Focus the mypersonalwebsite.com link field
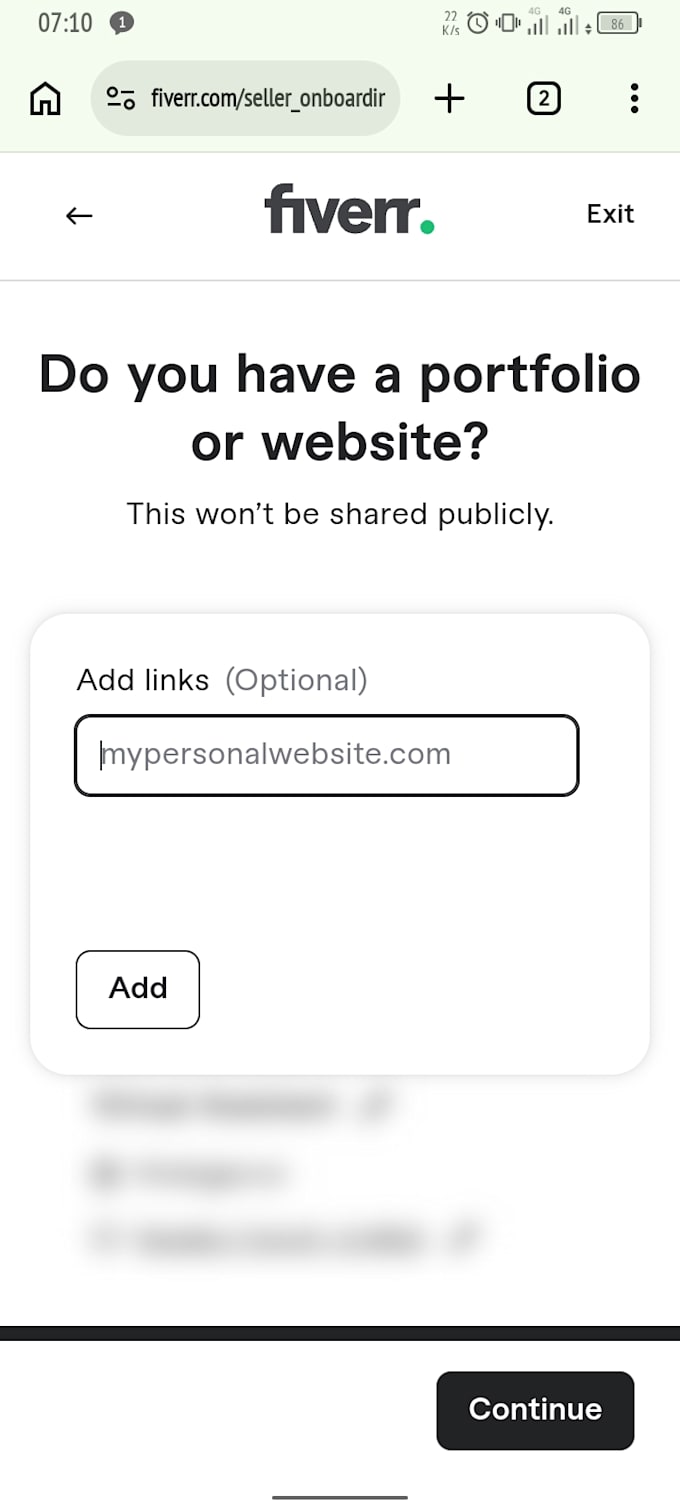The height and width of the screenshot is (1511, 680). tap(327, 755)
